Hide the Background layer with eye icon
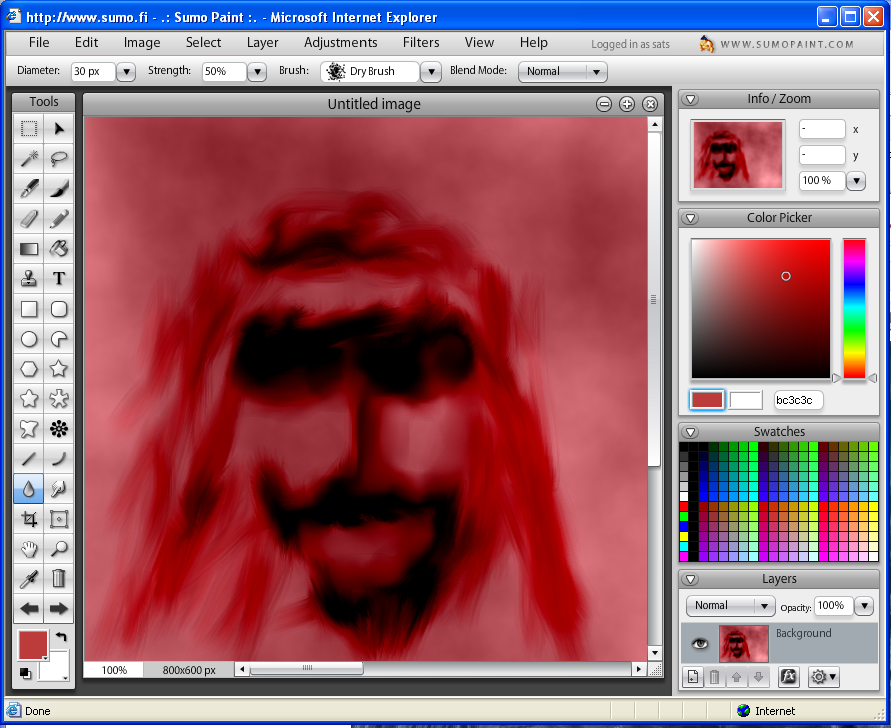This screenshot has height=728, width=891. click(x=700, y=644)
